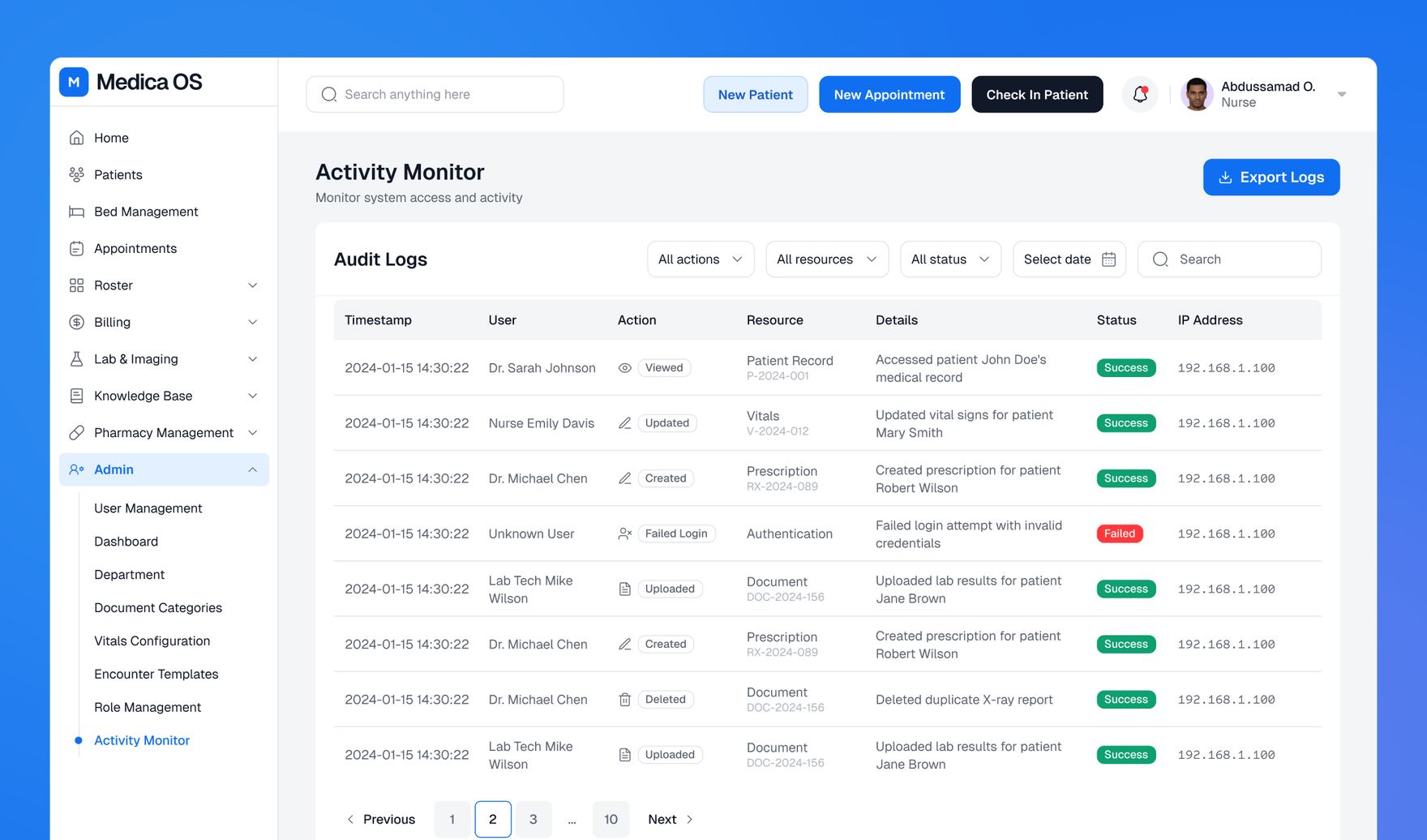Focus the Search anything here field

click(x=435, y=94)
